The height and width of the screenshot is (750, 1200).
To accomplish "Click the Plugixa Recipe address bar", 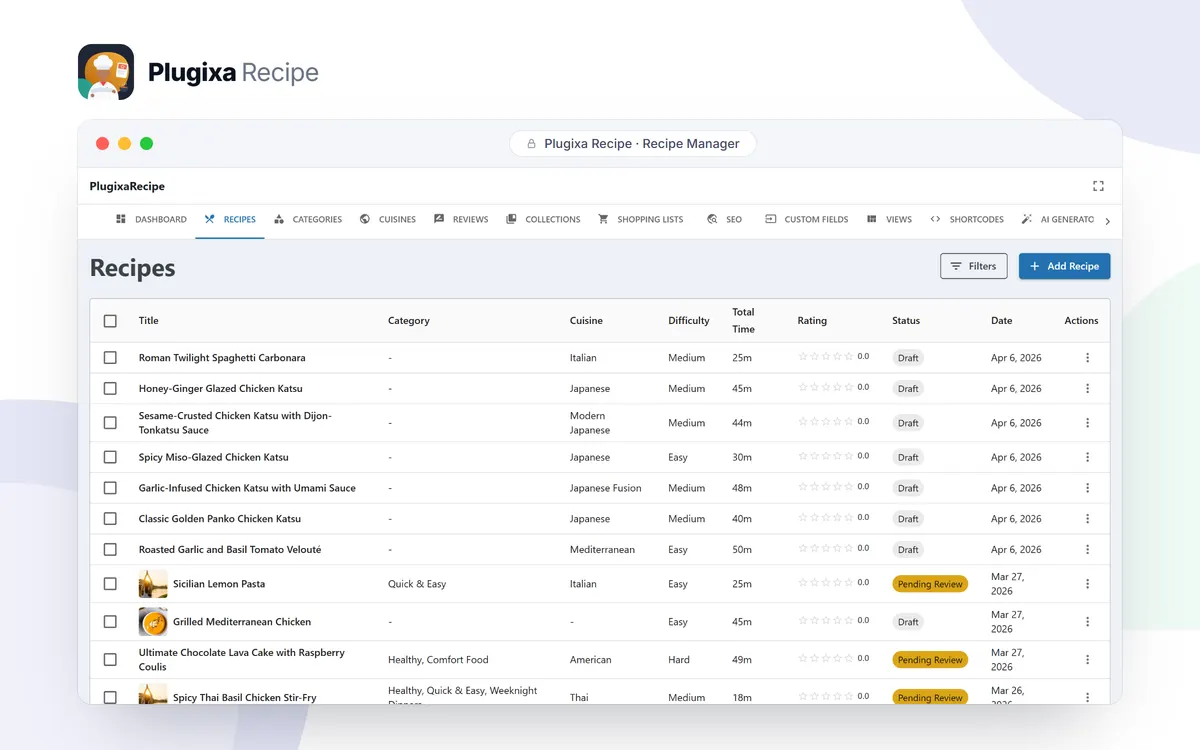I will 633,144.
